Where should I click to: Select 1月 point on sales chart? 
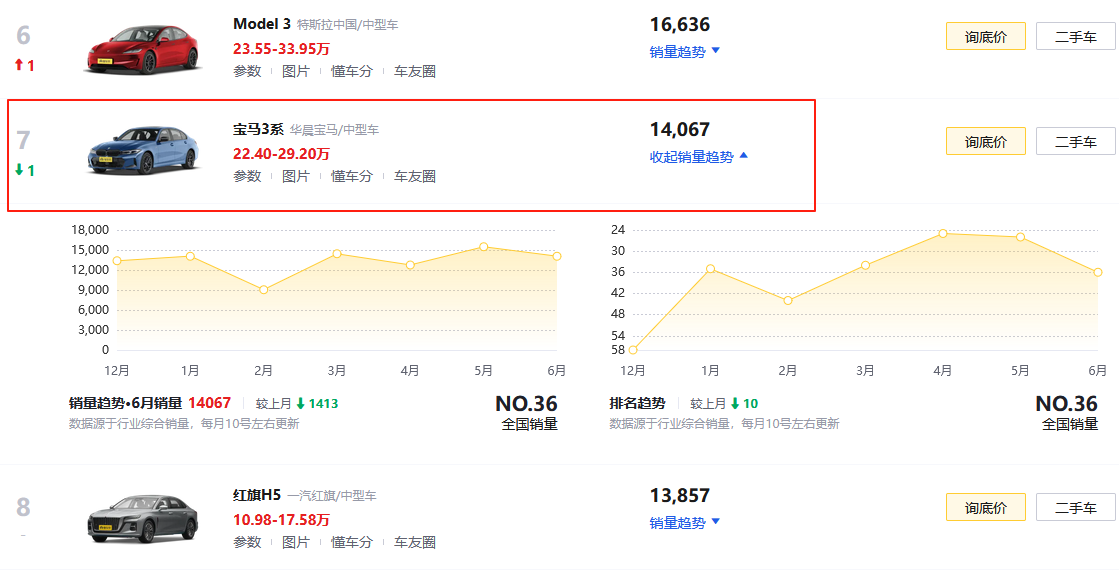tap(190, 256)
